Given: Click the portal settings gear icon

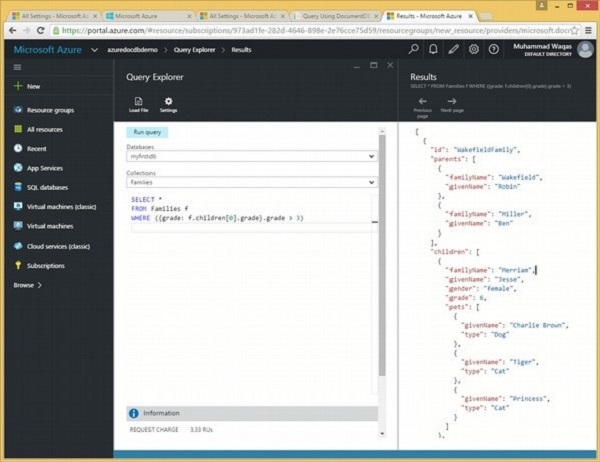Looking at the screenshot, I should click(x=474, y=49).
